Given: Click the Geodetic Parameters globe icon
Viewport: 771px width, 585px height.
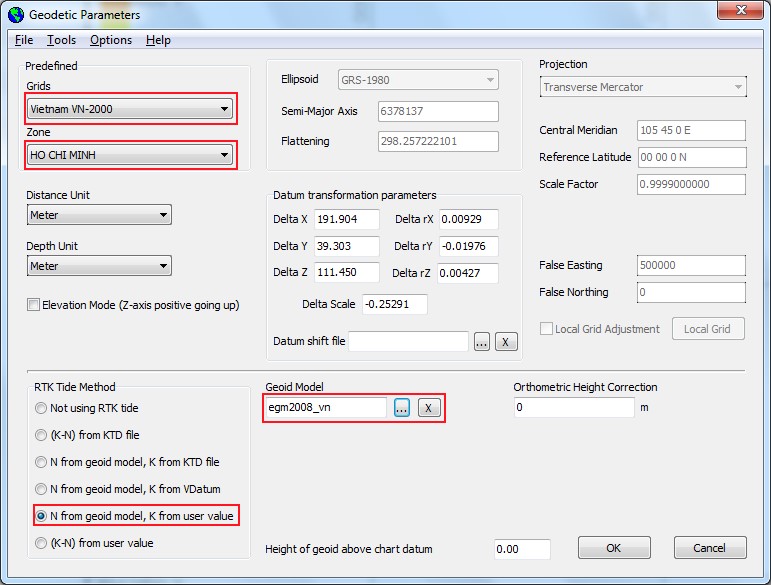Looking at the screenshot, I should pos(16,14).
